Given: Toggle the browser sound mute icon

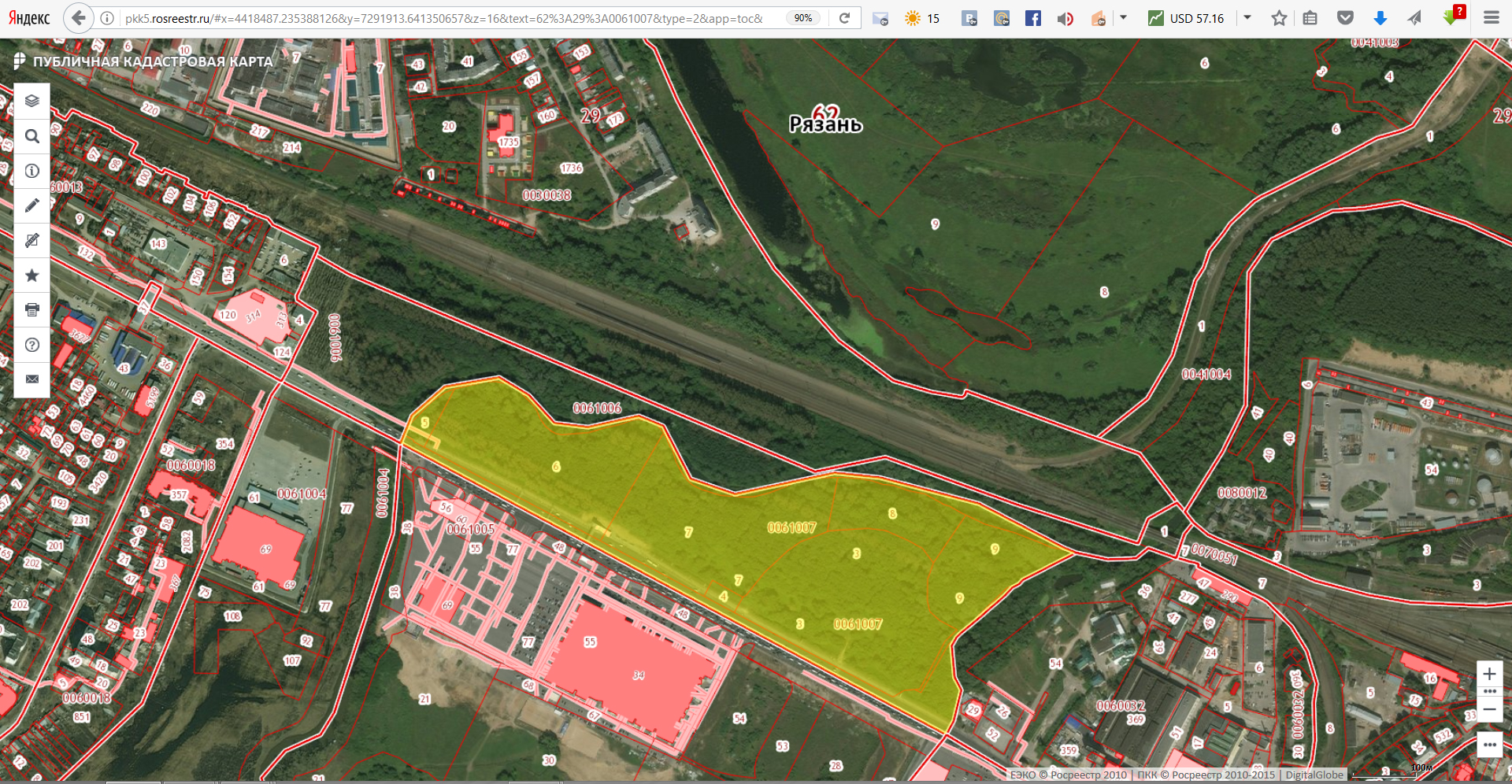Looking at the screenshot, I should 1065,18.
